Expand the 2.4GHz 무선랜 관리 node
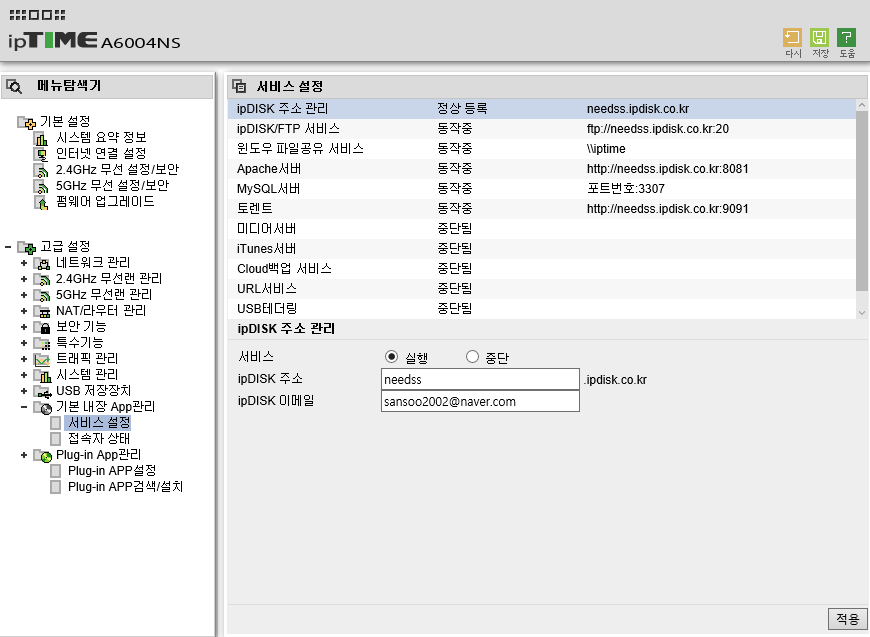 pos(24,279)
